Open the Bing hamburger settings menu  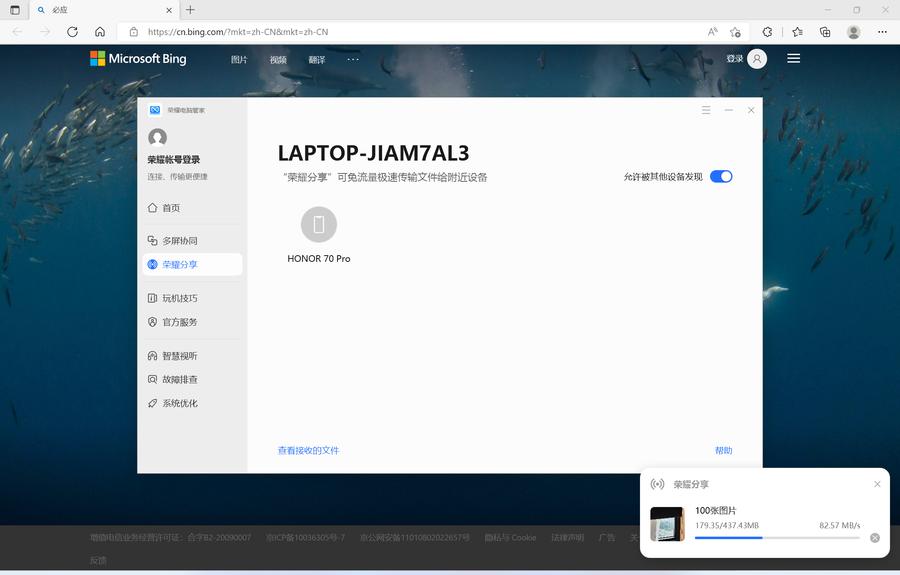794,59
